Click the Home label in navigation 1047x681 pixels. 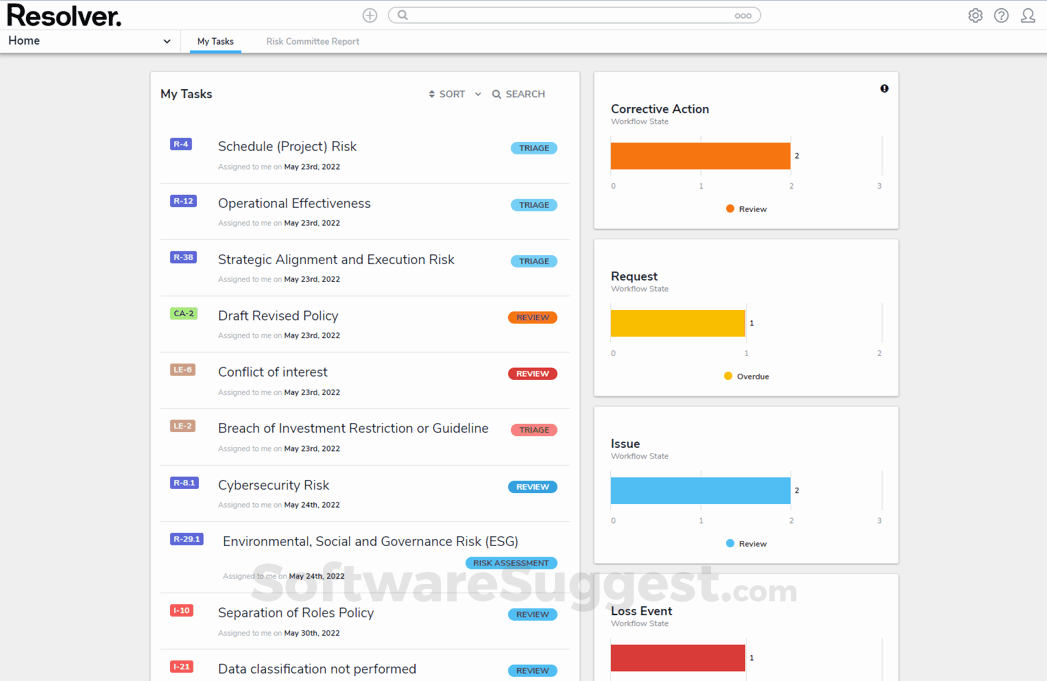coord(24,41)
